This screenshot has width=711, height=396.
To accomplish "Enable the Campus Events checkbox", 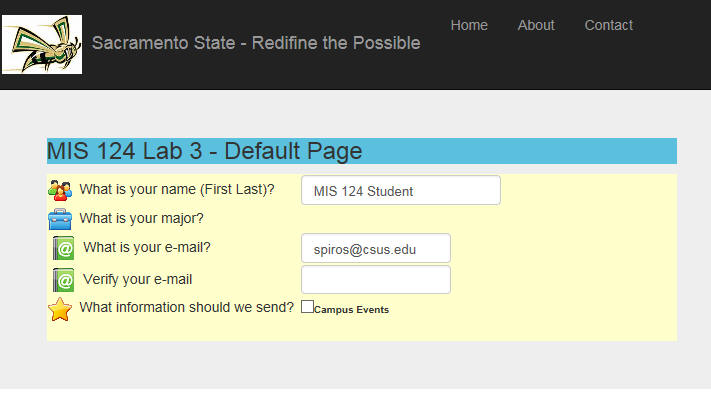I will [307, 307].
